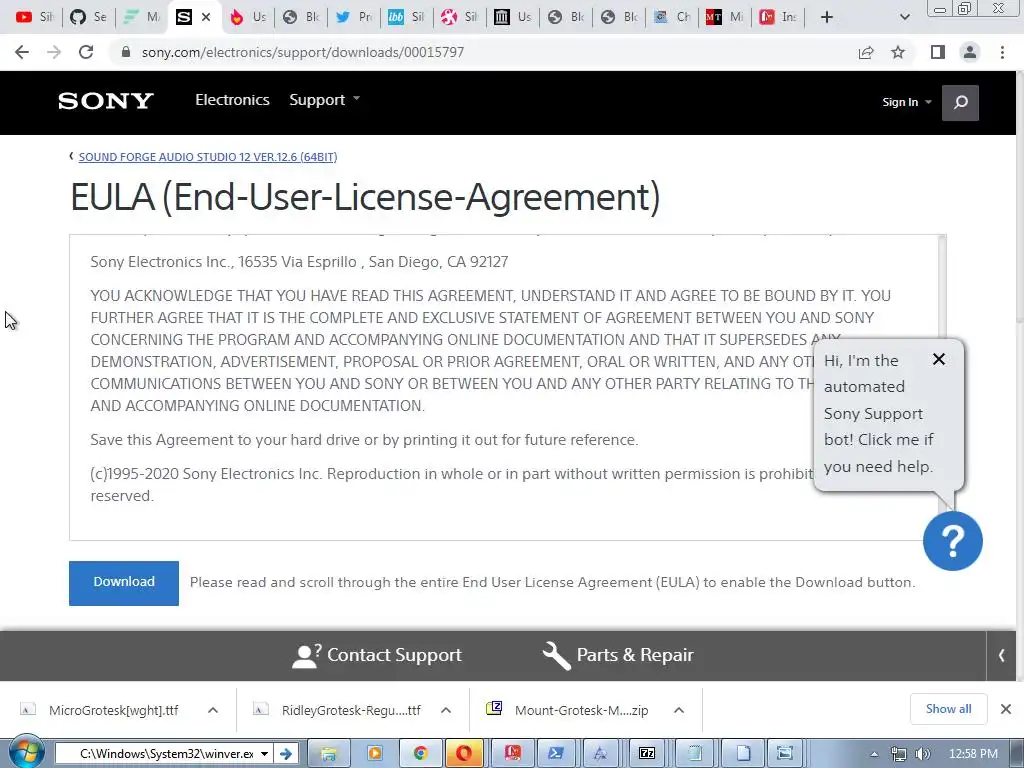
Task: Return to Sound Forge Audio Studio 12 link
Action: 208,157
